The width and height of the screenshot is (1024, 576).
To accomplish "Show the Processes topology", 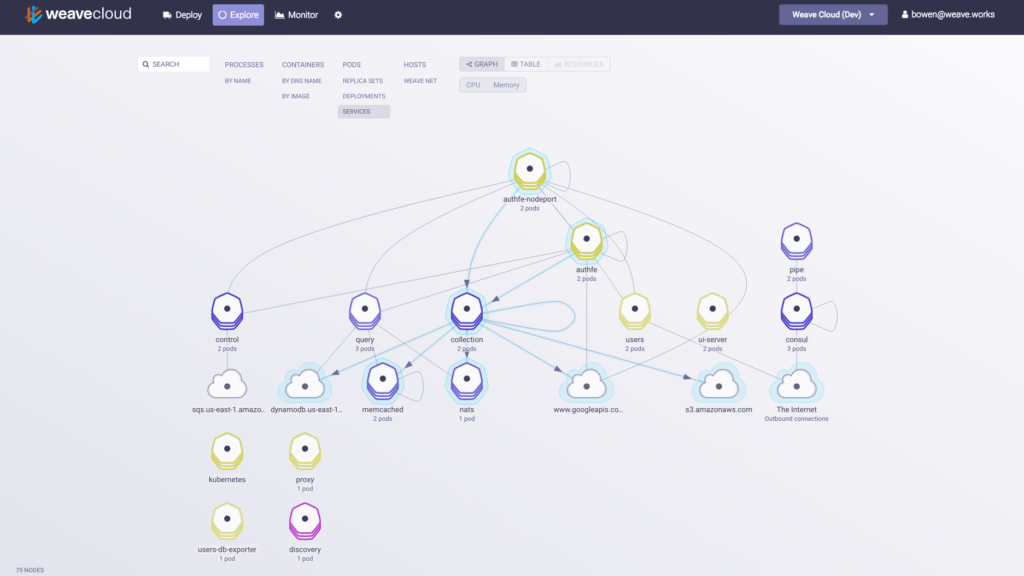I will click(x=244, y=65).
